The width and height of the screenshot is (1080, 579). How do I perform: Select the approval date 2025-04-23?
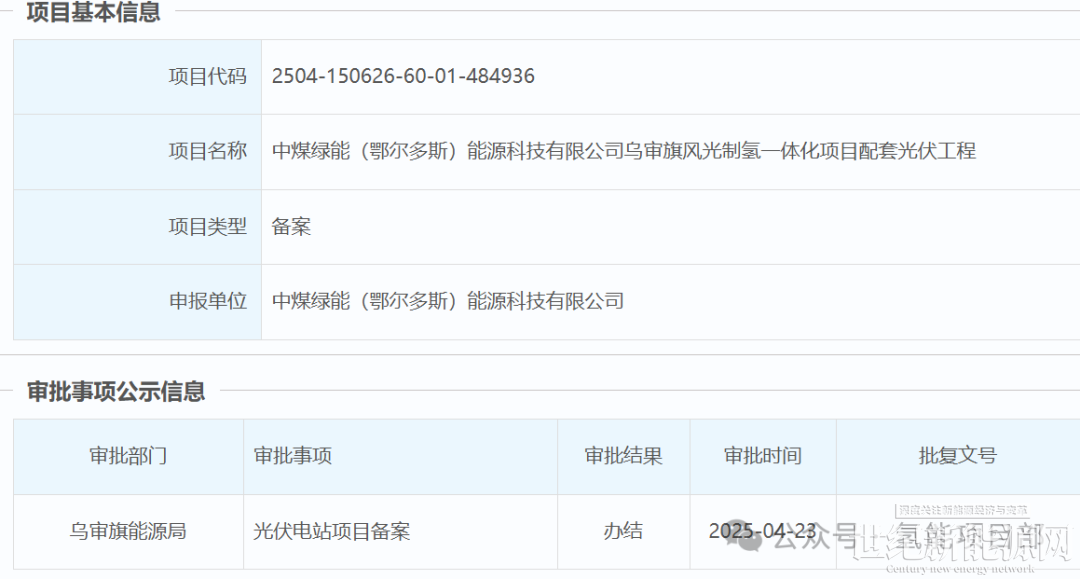tap(762, 531)
